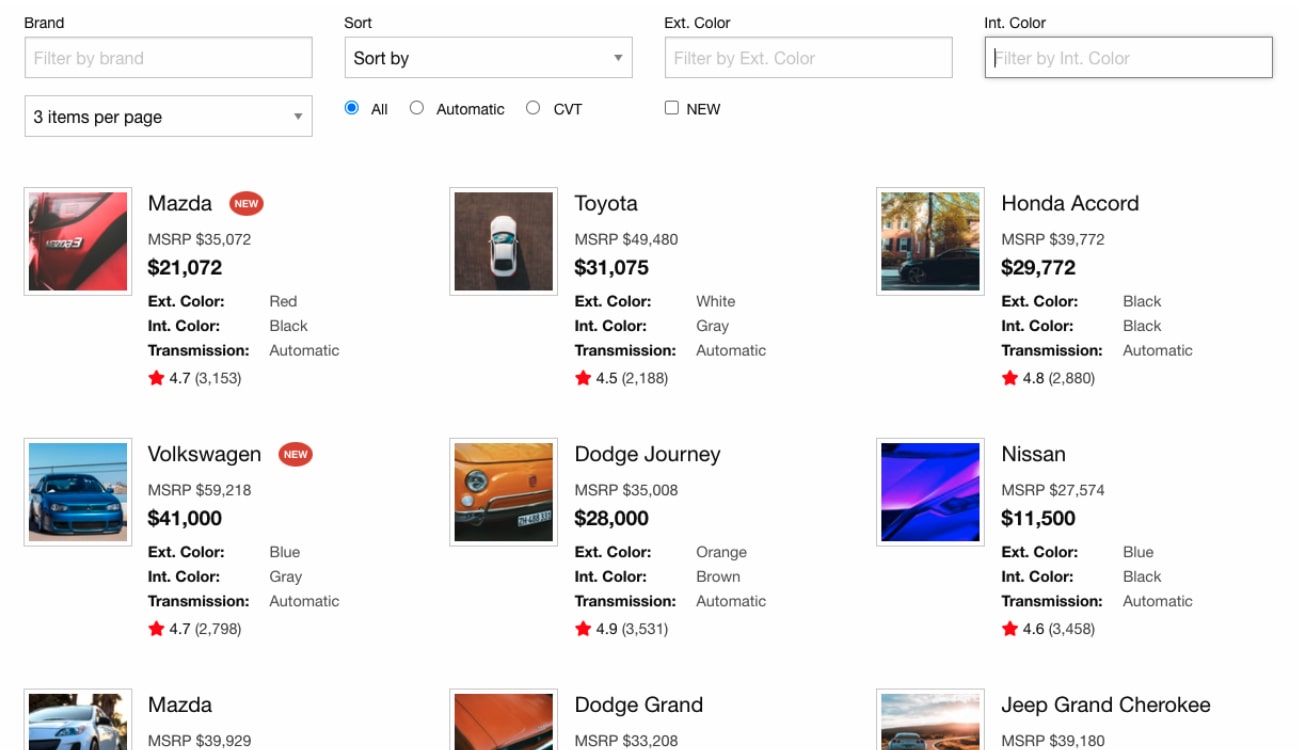Focus the Filter by brand input field
Image resolution: width=1300 pixels, height=750 pixels.
click(168, 58)
